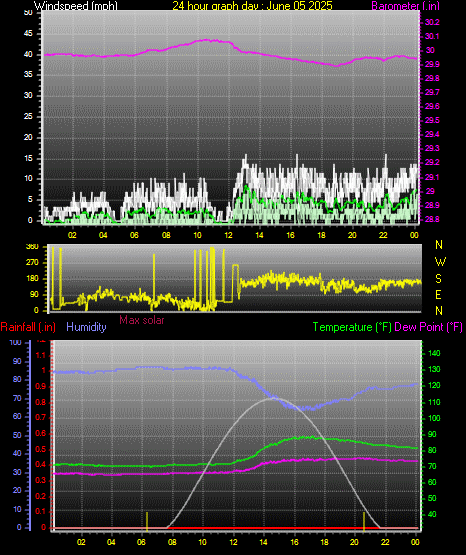Click the 110 temperature axis value

434,402
